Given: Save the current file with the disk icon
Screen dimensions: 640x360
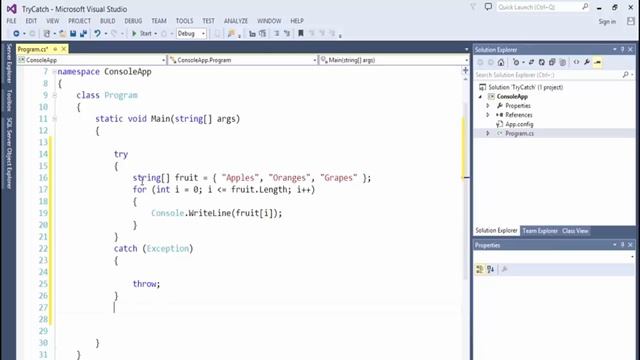Looking at the screenshot, I should click(x=73, y=33).
